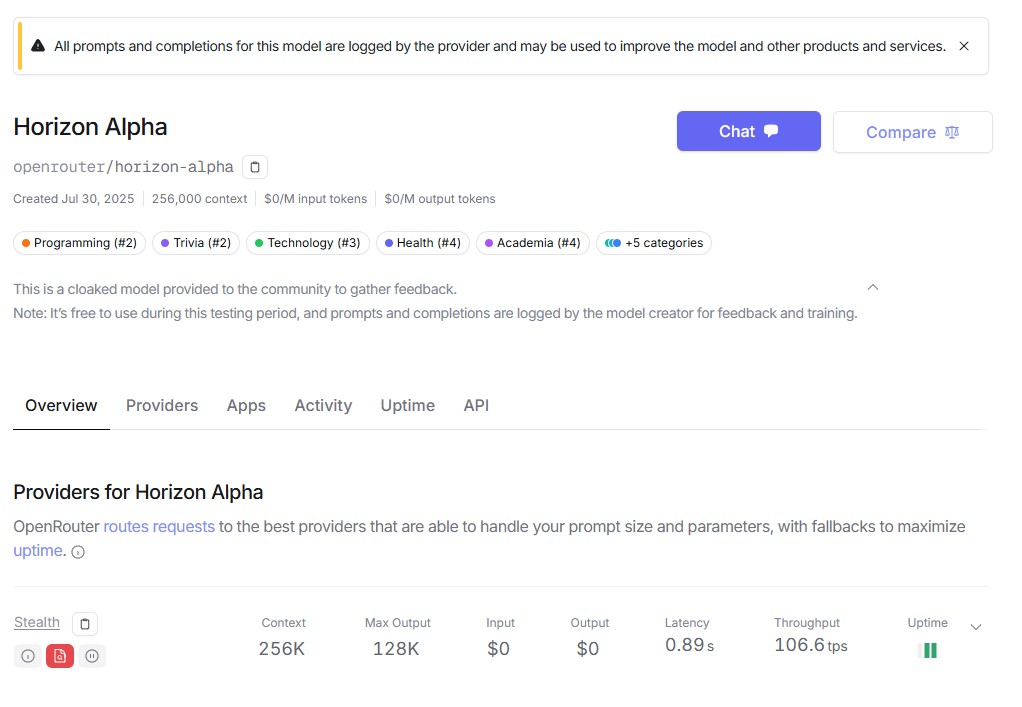Click the red data policy icon
The width and height of the screenshot is (1022, 707).
pos(60,656)
